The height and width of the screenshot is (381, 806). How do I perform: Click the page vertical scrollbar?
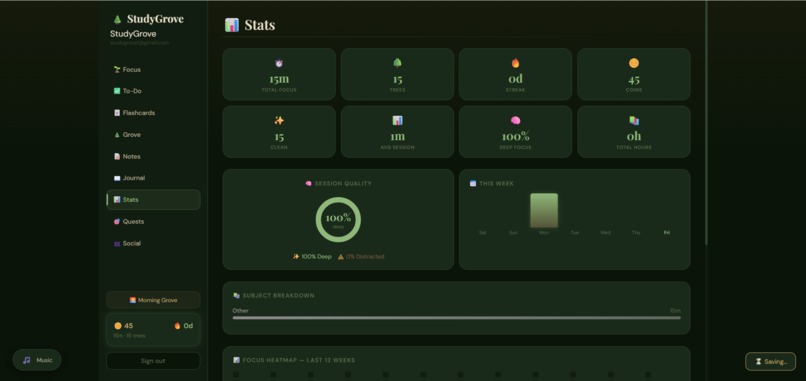(x=706, y=123)
